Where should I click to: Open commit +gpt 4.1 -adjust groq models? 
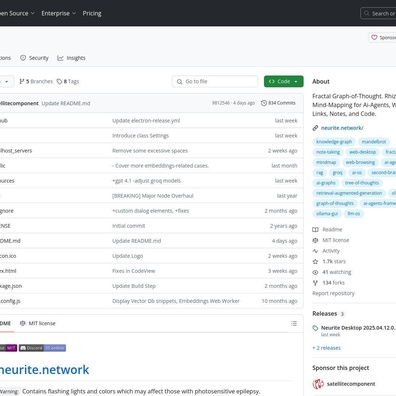click(146, 181)
